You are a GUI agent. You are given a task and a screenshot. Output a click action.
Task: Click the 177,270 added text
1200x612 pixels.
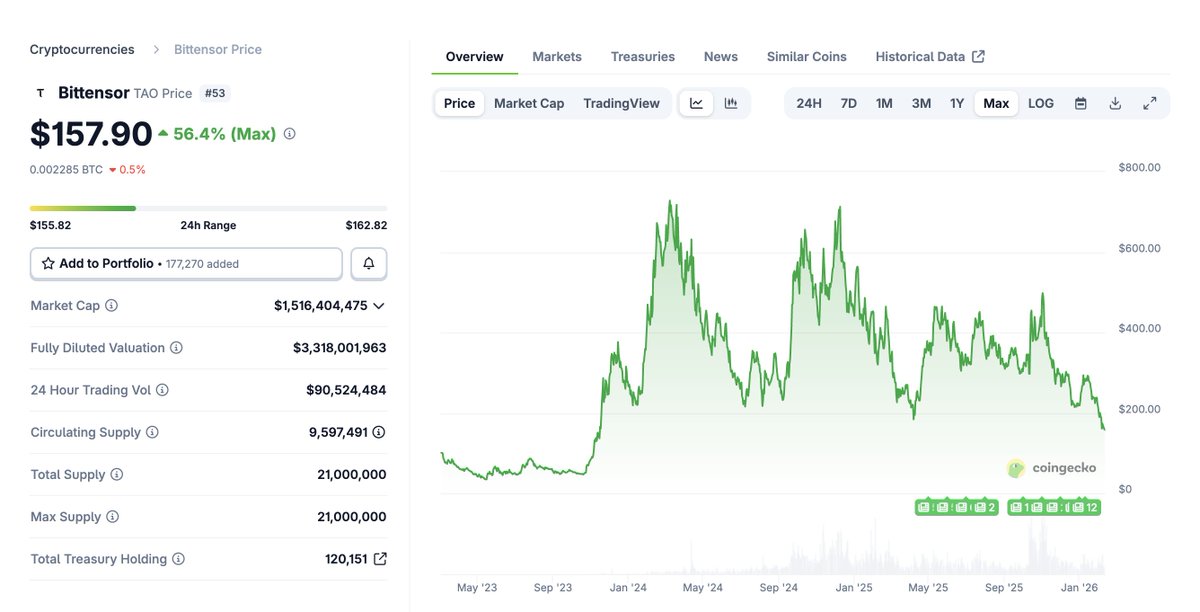tap(202, 264)
